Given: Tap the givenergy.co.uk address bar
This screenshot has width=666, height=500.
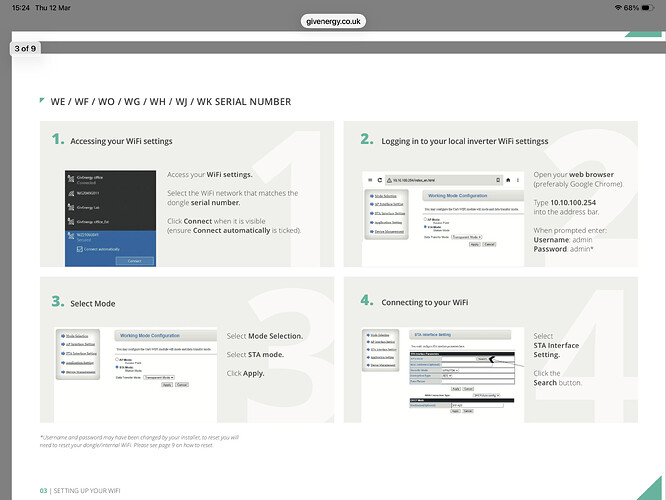Looking at the screenshot, I should [x=333, y=21].
